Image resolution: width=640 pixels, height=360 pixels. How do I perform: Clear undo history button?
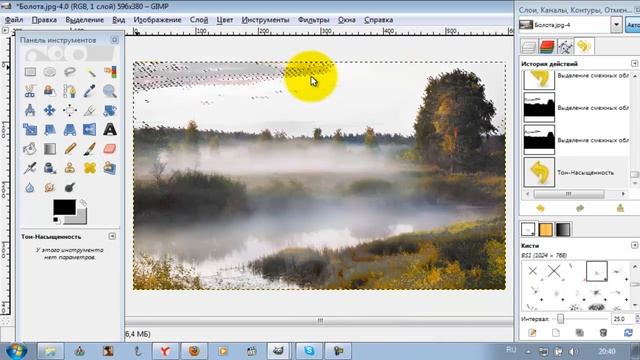click(620, 208)
